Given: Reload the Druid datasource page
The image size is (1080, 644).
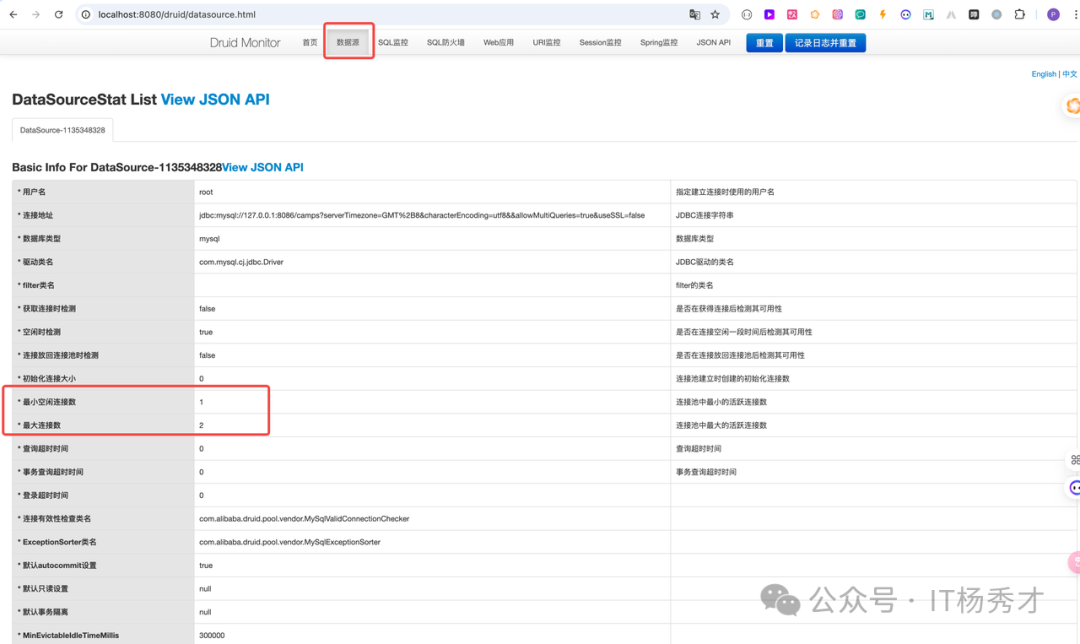Looking at the screenshot, I should coord(59,14).
